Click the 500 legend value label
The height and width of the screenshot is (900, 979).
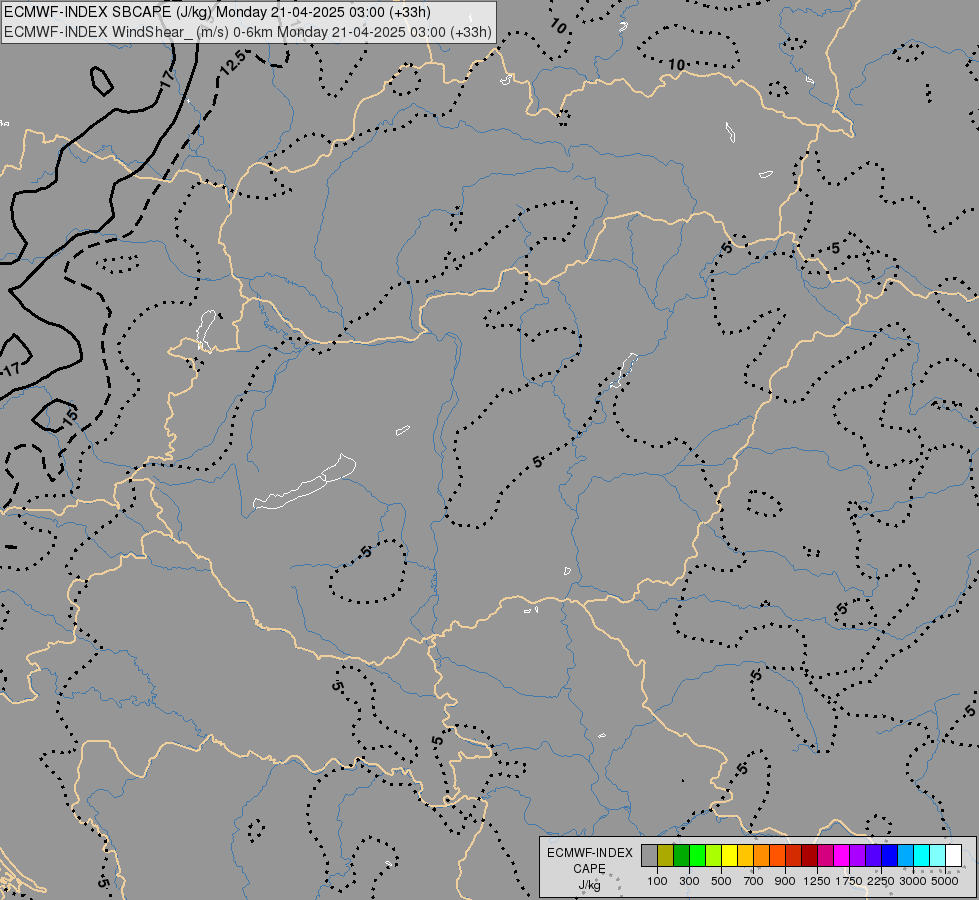[721, 881]
